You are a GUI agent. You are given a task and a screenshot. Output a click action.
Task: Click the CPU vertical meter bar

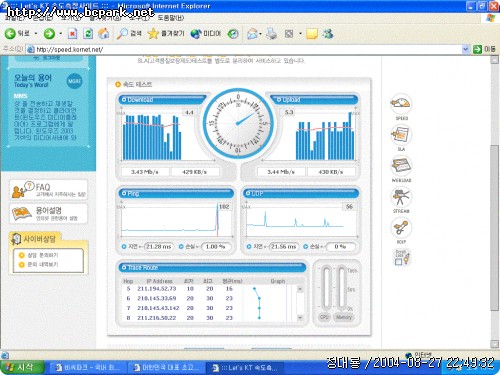coord(327,287)
